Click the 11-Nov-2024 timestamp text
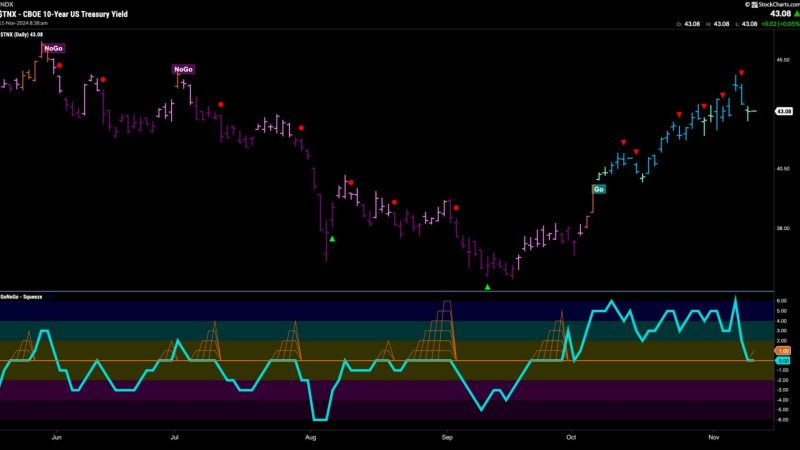 23,23
